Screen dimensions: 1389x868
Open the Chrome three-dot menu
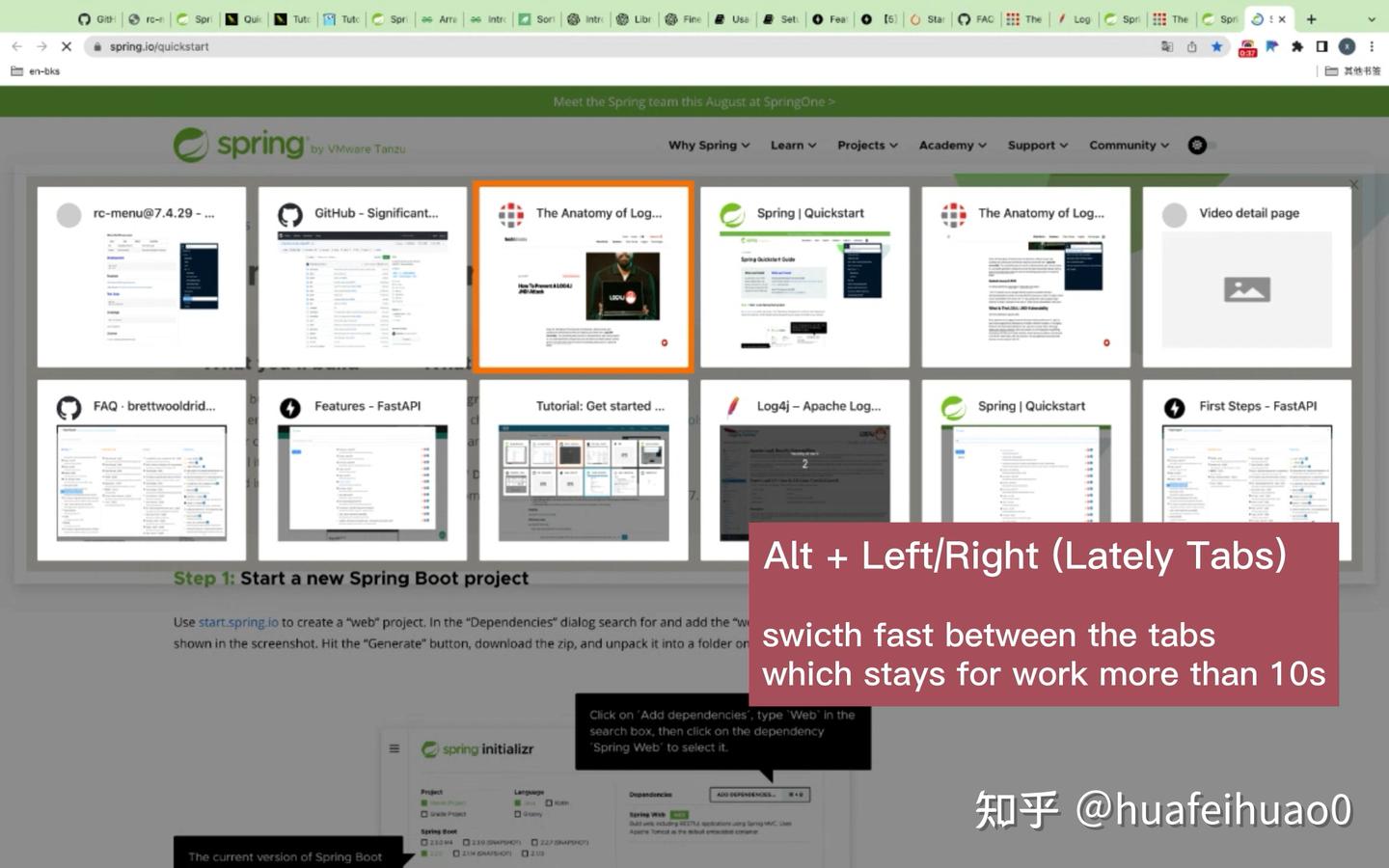coord(1372,45)
